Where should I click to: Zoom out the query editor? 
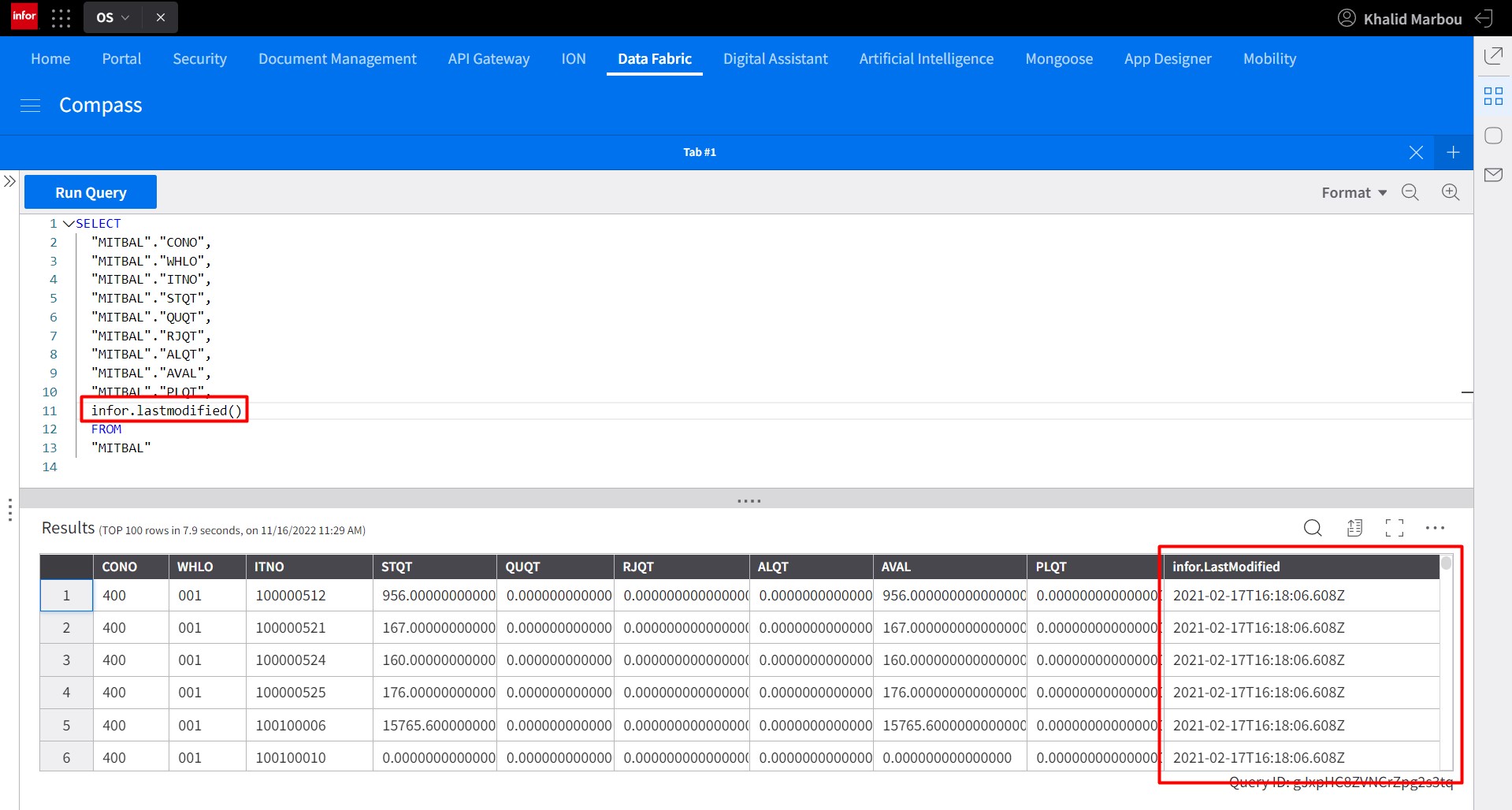tap(1410, 192)
